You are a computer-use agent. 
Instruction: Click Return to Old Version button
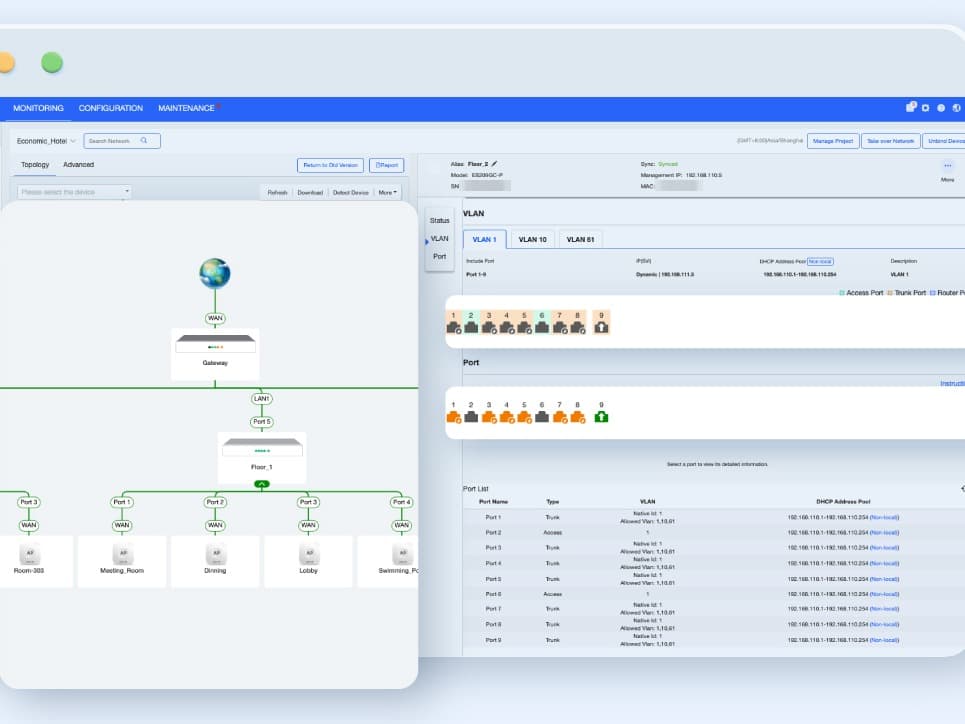(x=330, y=165)
